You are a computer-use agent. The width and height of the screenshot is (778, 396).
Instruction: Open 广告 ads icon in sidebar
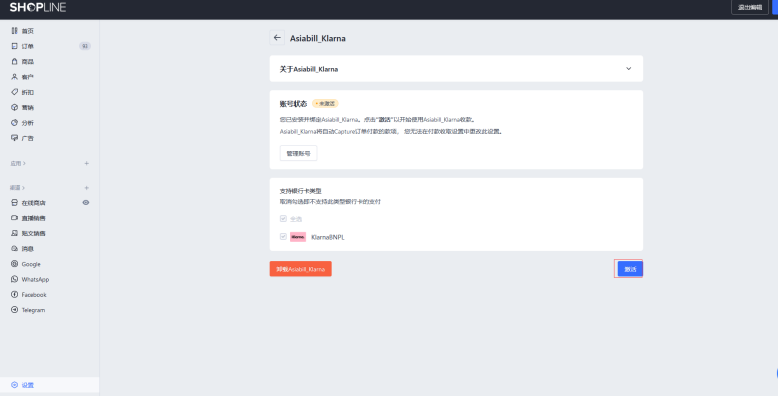tap(14, 138)
